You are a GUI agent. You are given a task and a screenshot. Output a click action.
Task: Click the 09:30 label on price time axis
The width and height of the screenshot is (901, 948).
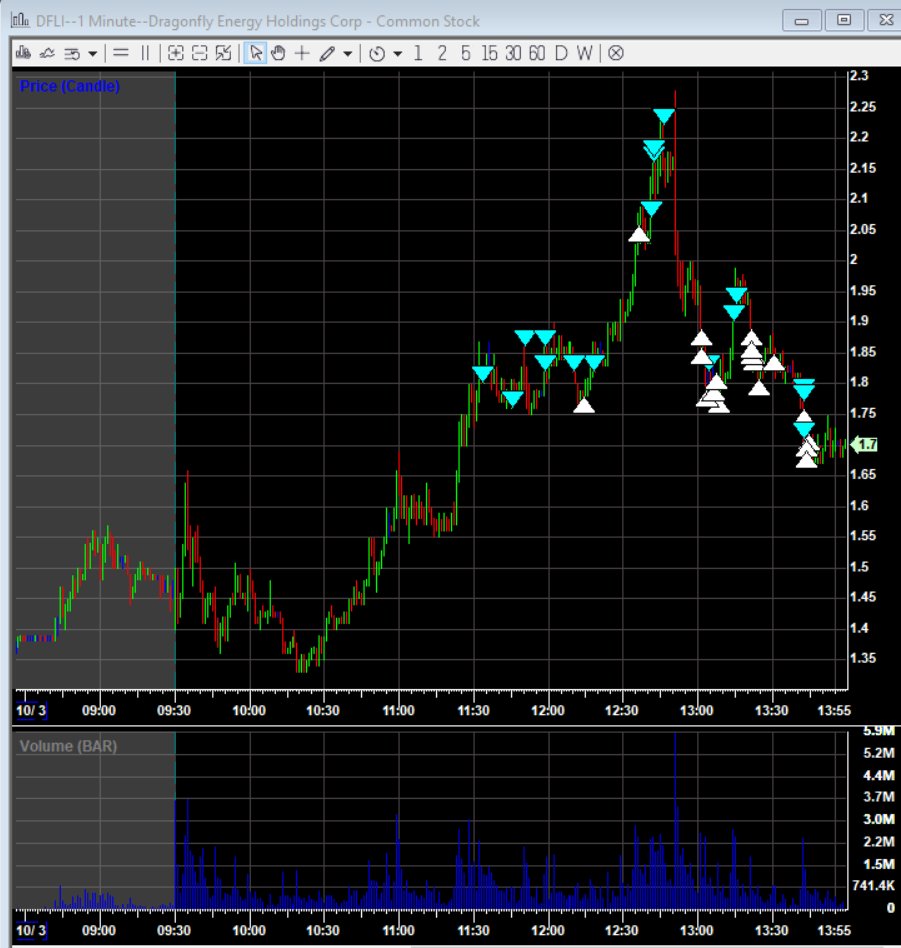tap(174, 710)
